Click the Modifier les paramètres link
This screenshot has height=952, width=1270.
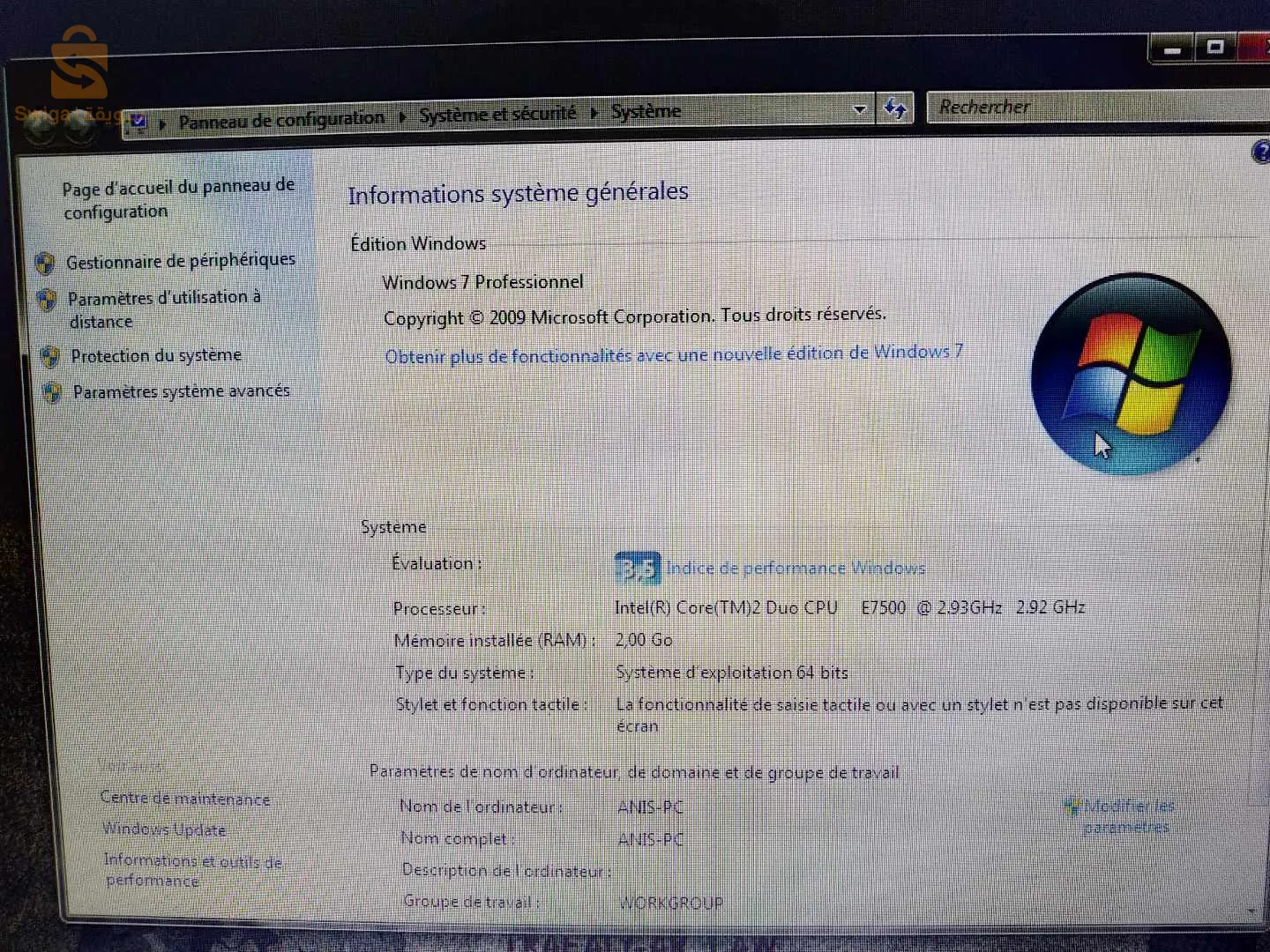point(1128,816)
